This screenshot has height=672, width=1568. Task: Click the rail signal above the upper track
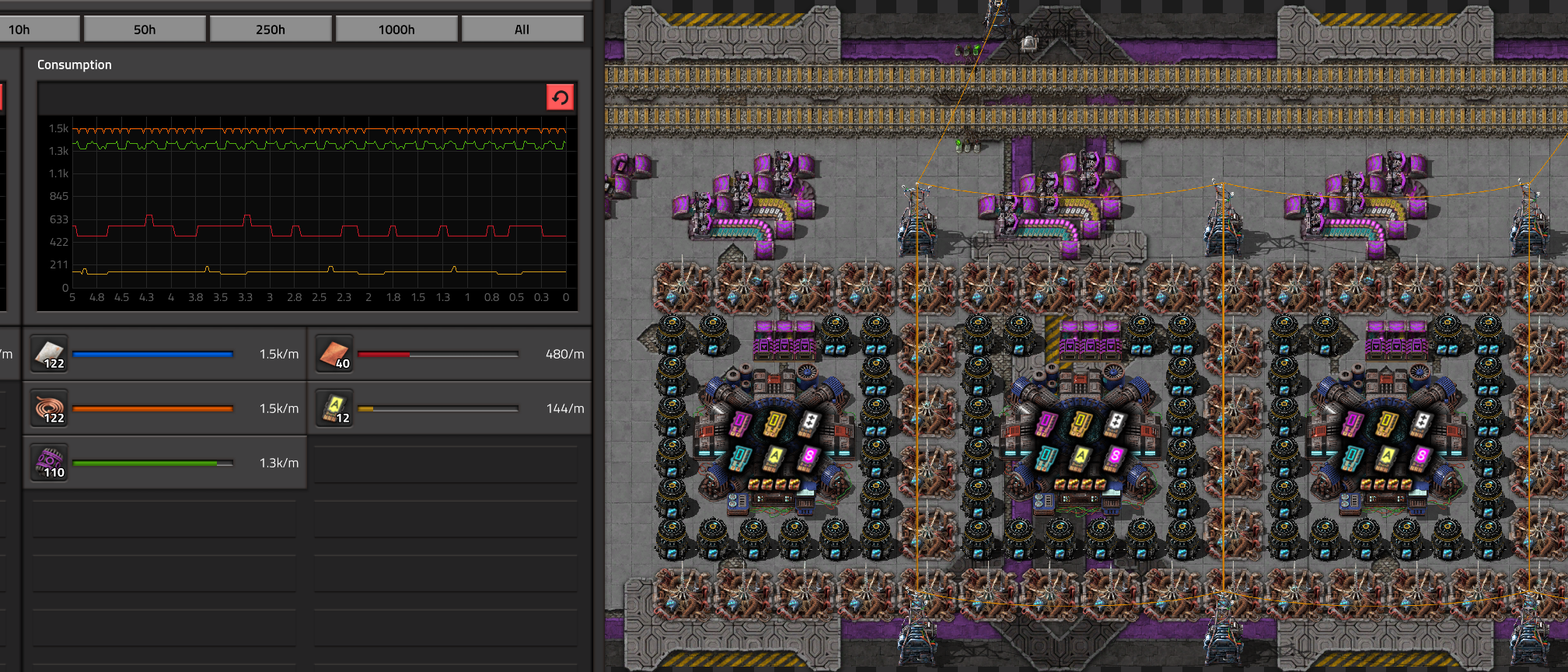(x=967, y=51)
